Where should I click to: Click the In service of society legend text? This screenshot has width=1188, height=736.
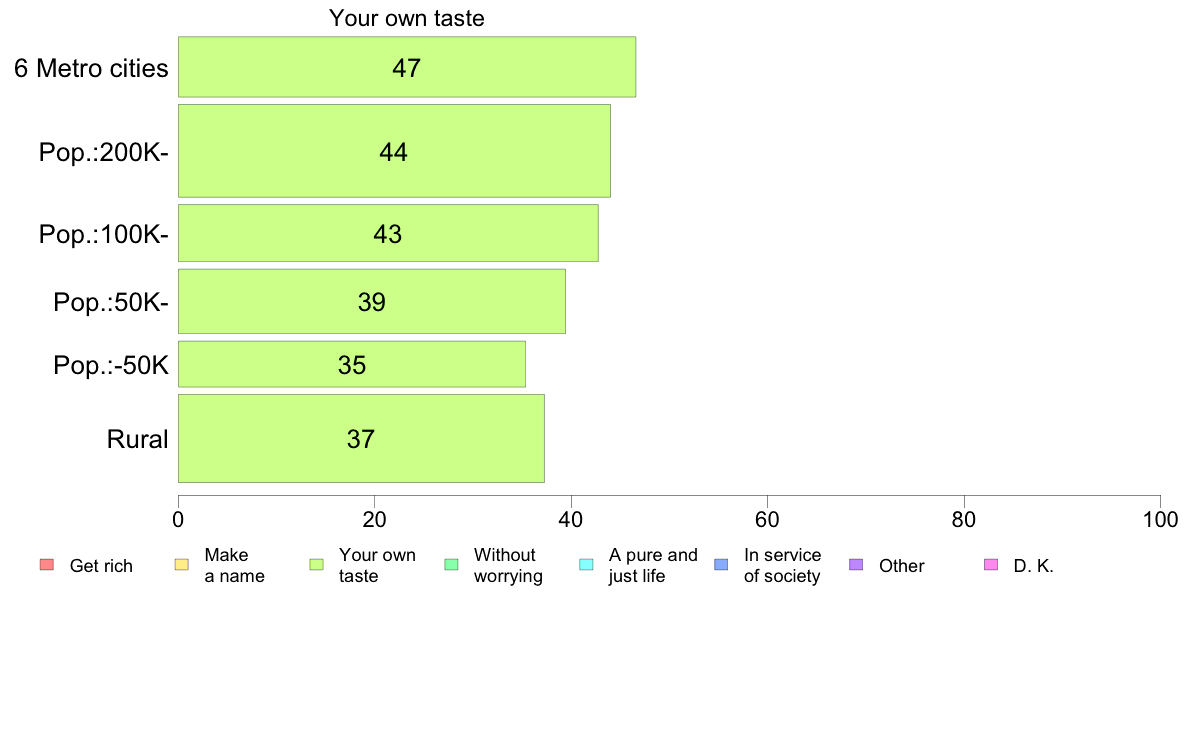[x=782, y=565]
